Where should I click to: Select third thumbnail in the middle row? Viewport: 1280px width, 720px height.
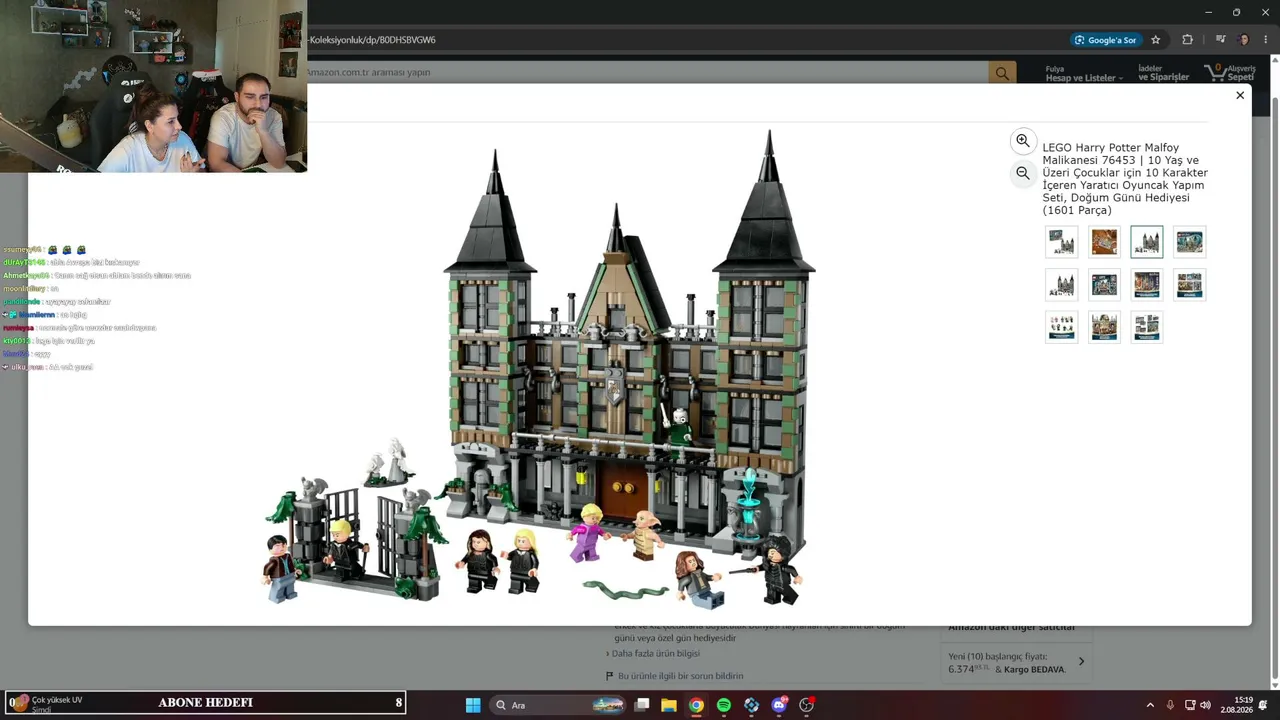(x=1147, y=285)
